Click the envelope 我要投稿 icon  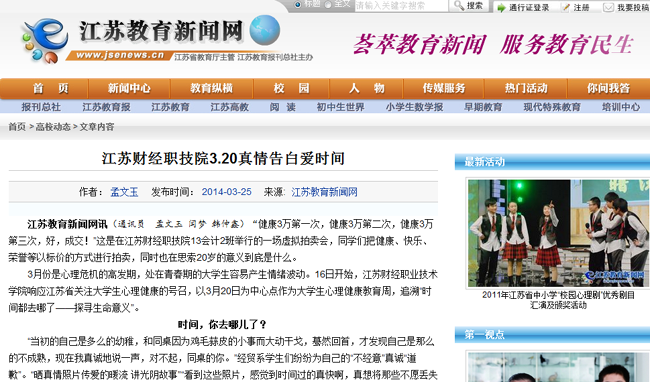(608, 7)
